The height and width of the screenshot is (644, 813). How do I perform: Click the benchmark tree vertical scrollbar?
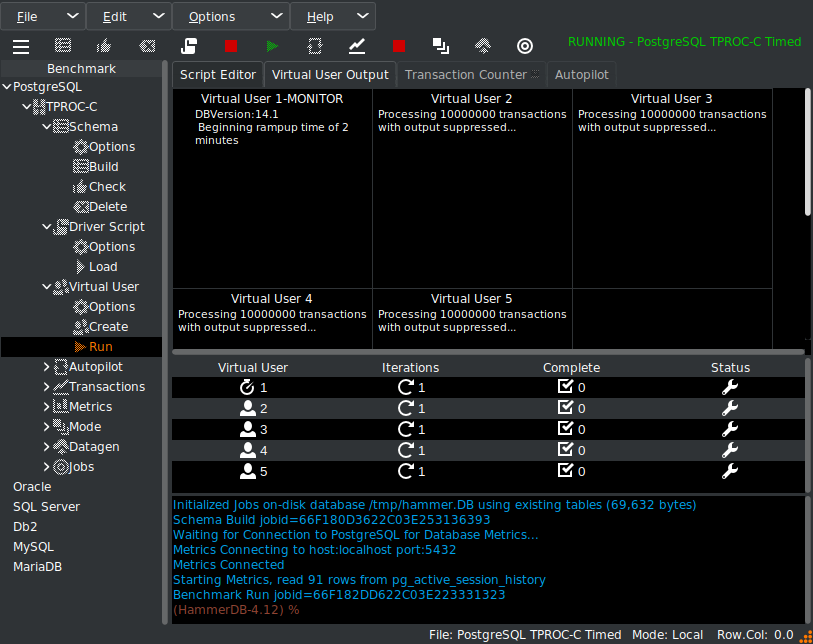click(x=165, y=342)
